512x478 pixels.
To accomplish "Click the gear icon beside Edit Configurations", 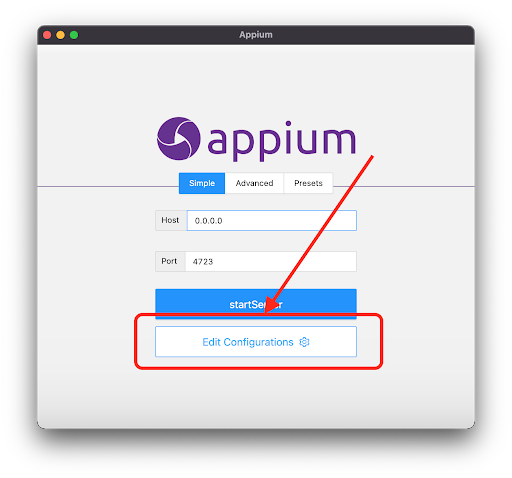I will click(x=304, y=342).
